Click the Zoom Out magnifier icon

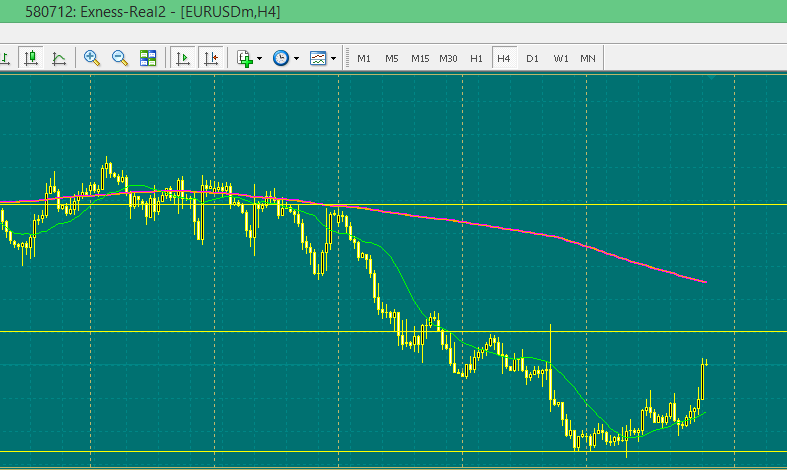point(120,58)
